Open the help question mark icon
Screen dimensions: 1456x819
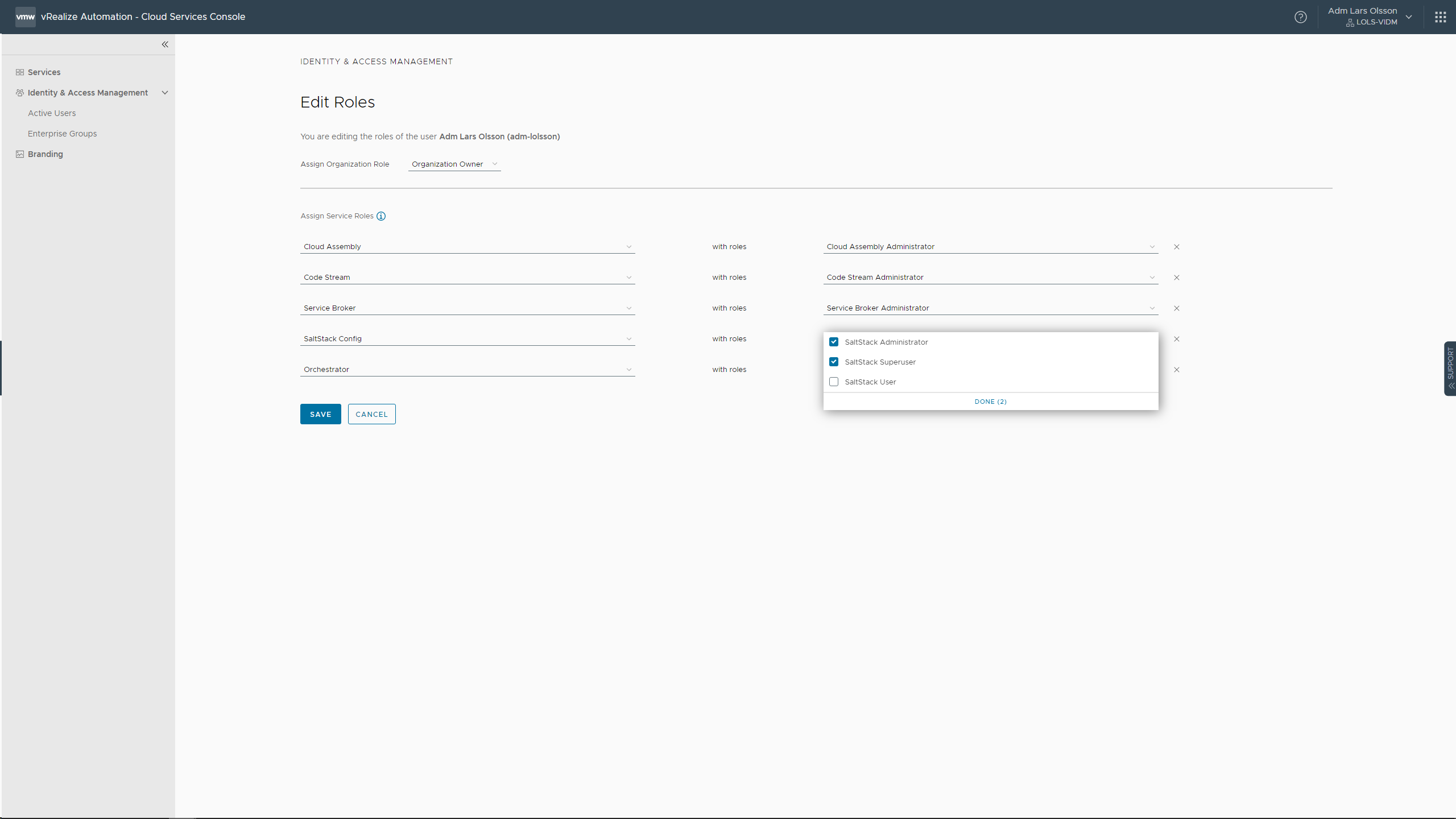pyautogui.click(x=1300, y=17)
